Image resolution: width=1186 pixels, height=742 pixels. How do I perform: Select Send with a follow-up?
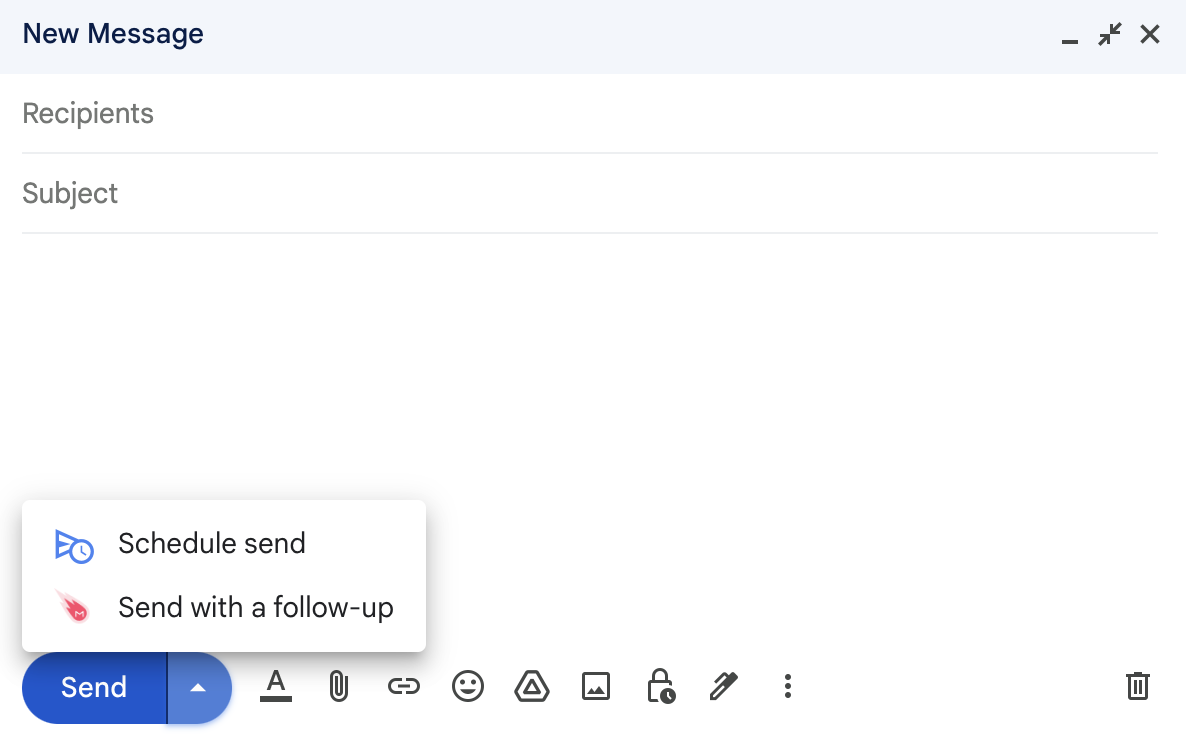255,608
